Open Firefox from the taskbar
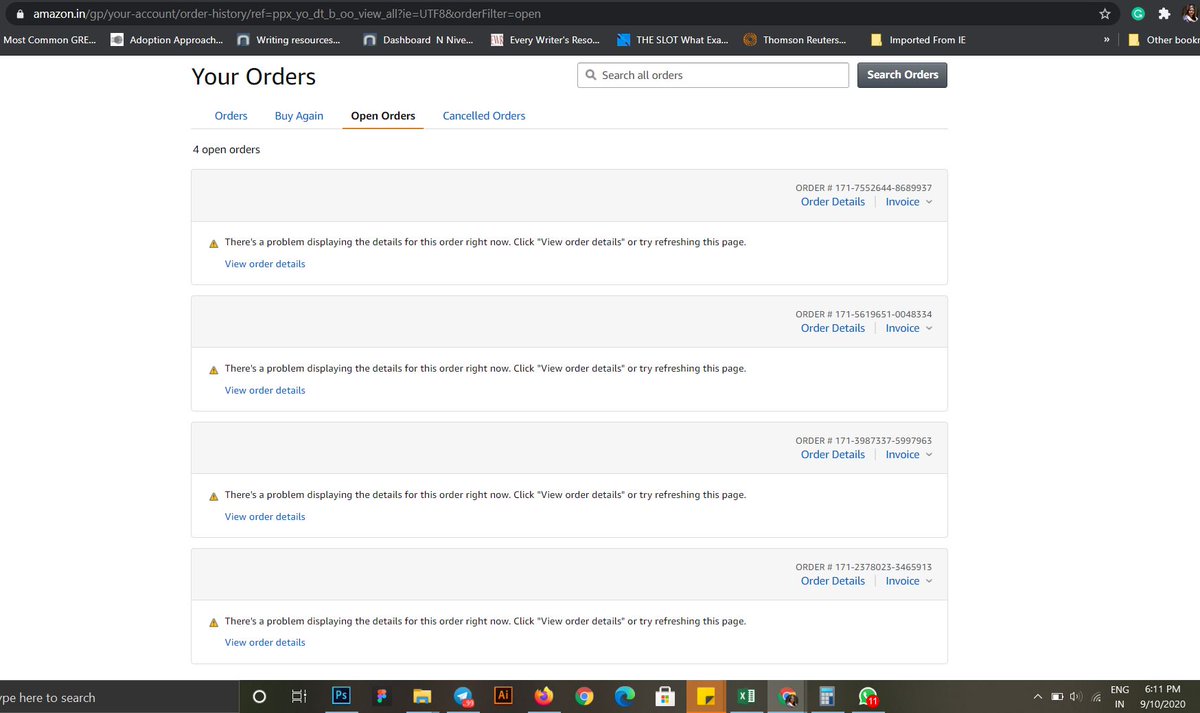 pos(544,697)
